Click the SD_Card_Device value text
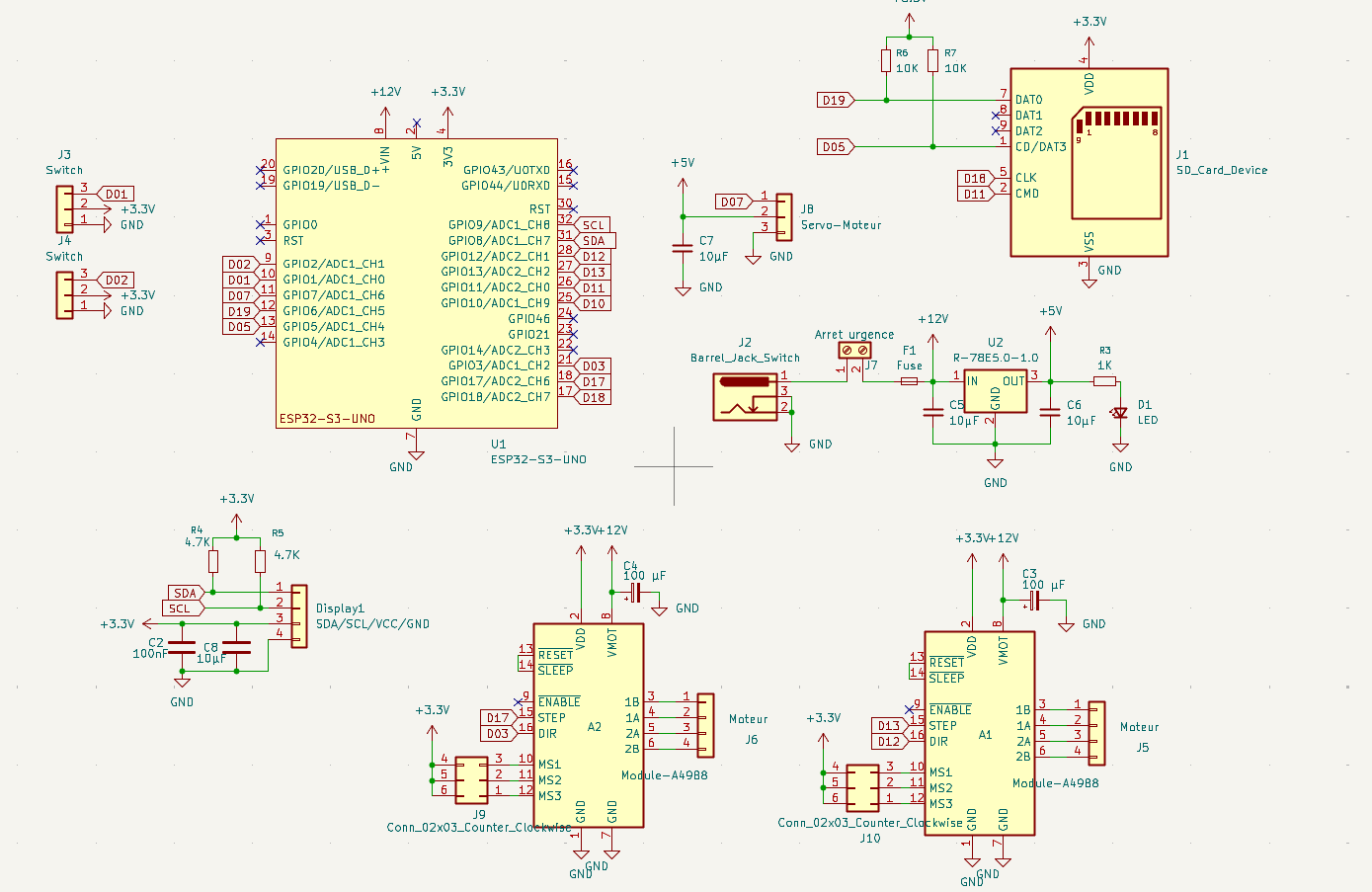Image resolution: width=1372 pixels, height=892 pixels. click(1222, 170)
